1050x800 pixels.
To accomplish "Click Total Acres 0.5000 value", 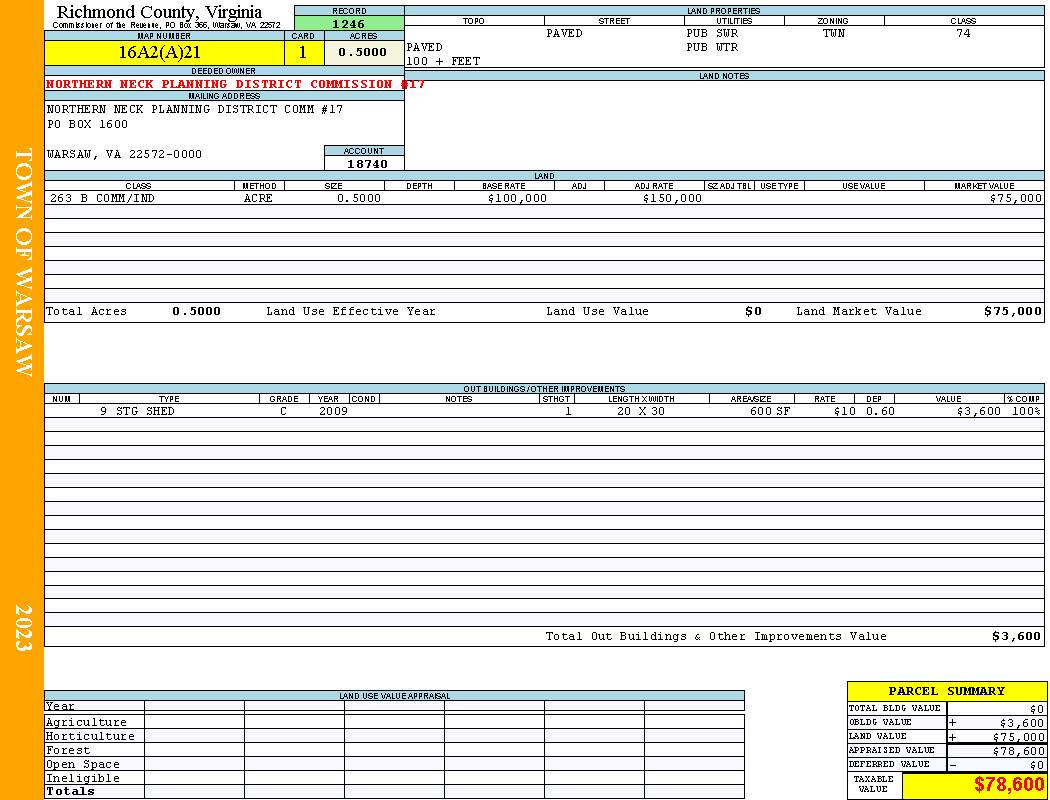I will tap(196, 311).
